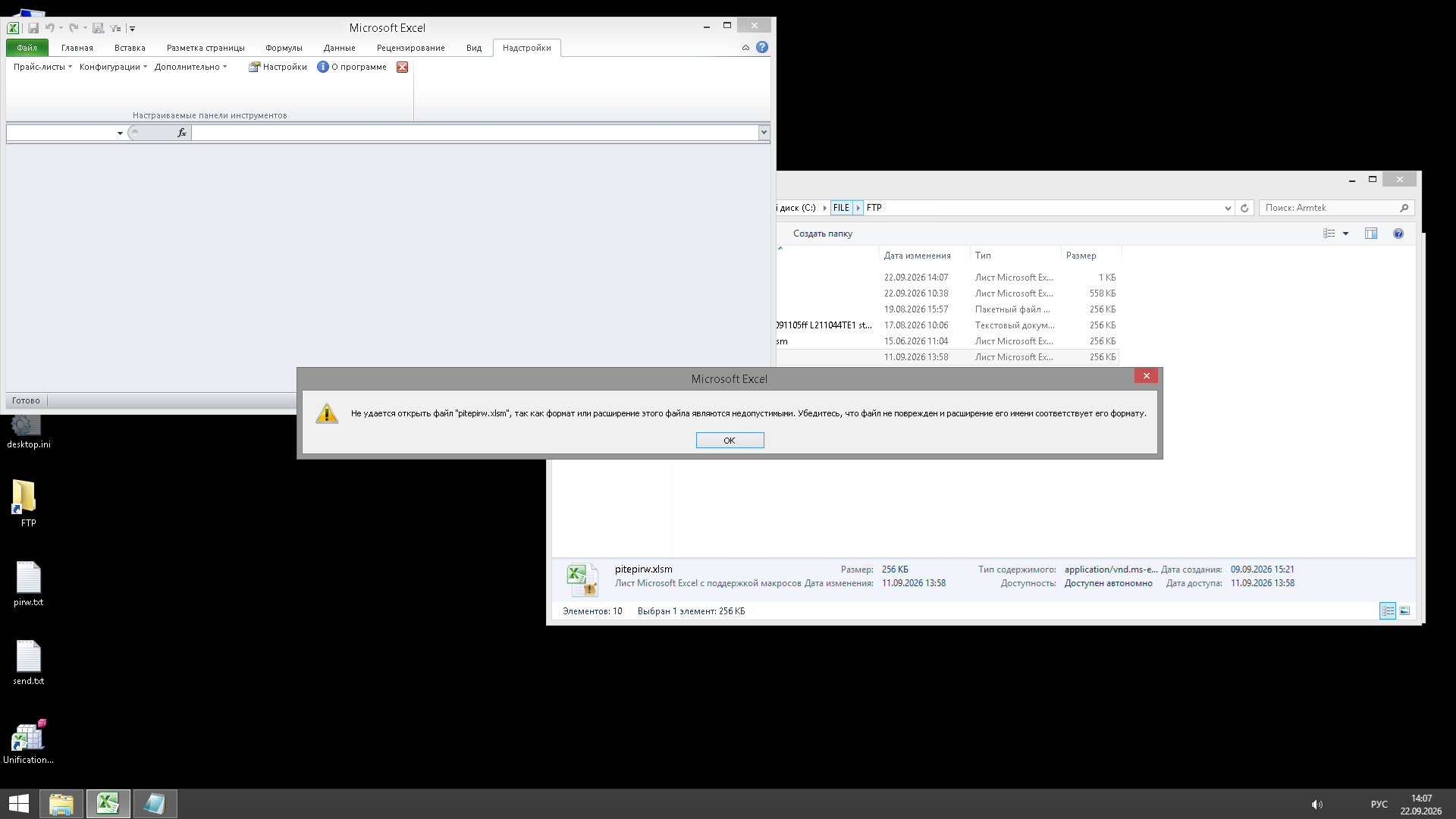Viewport: 1456px width, 819px height.
Task: Open the Explorer address history dropdown
Action: (x=1228, y=208)
